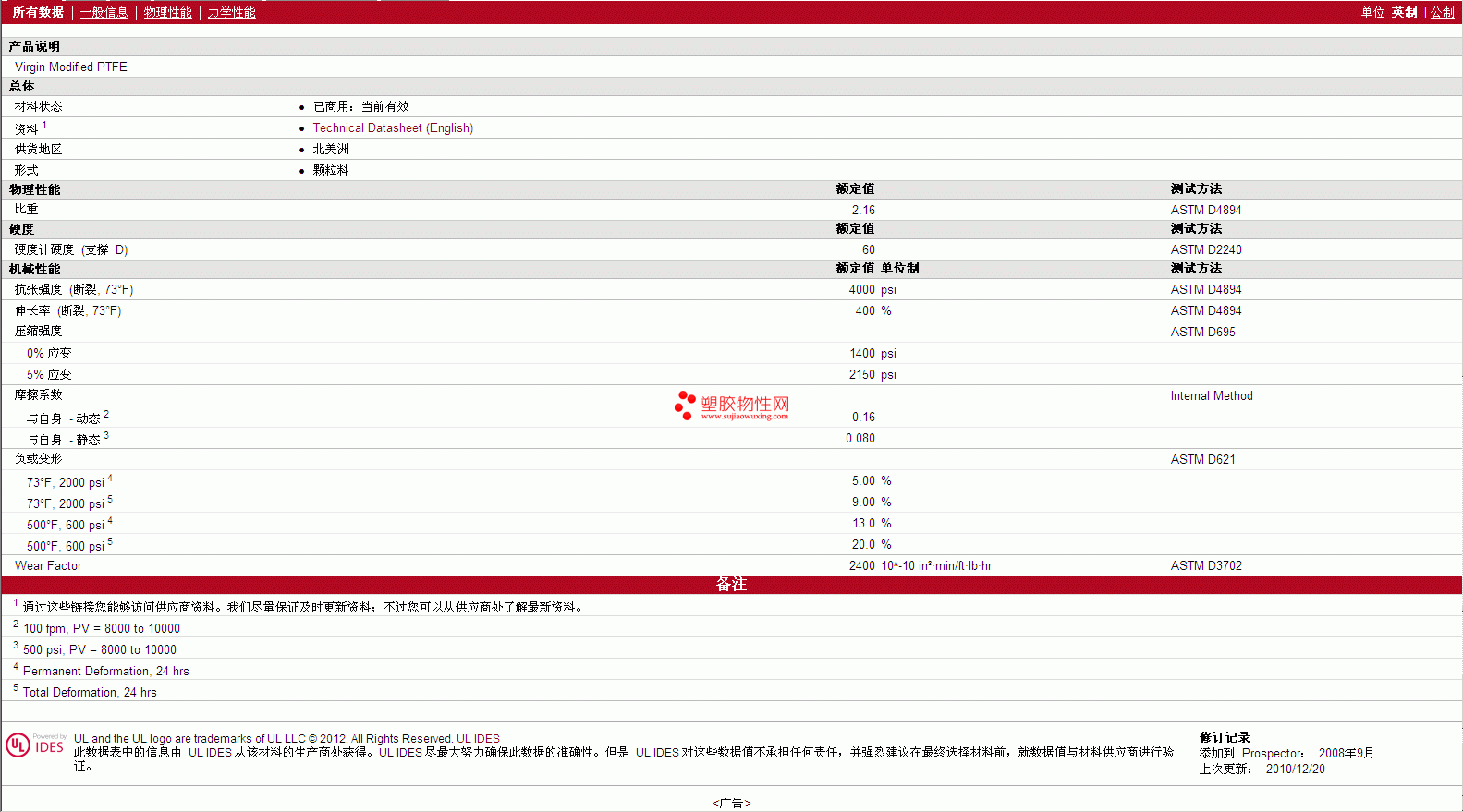Click footnote Total Deformation, 24 hrs

[x=90, y=692]
